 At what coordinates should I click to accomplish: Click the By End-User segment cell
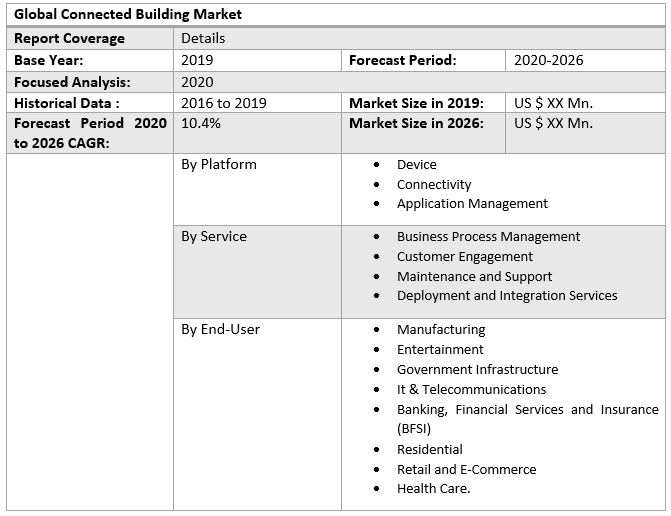coord(220,329)
